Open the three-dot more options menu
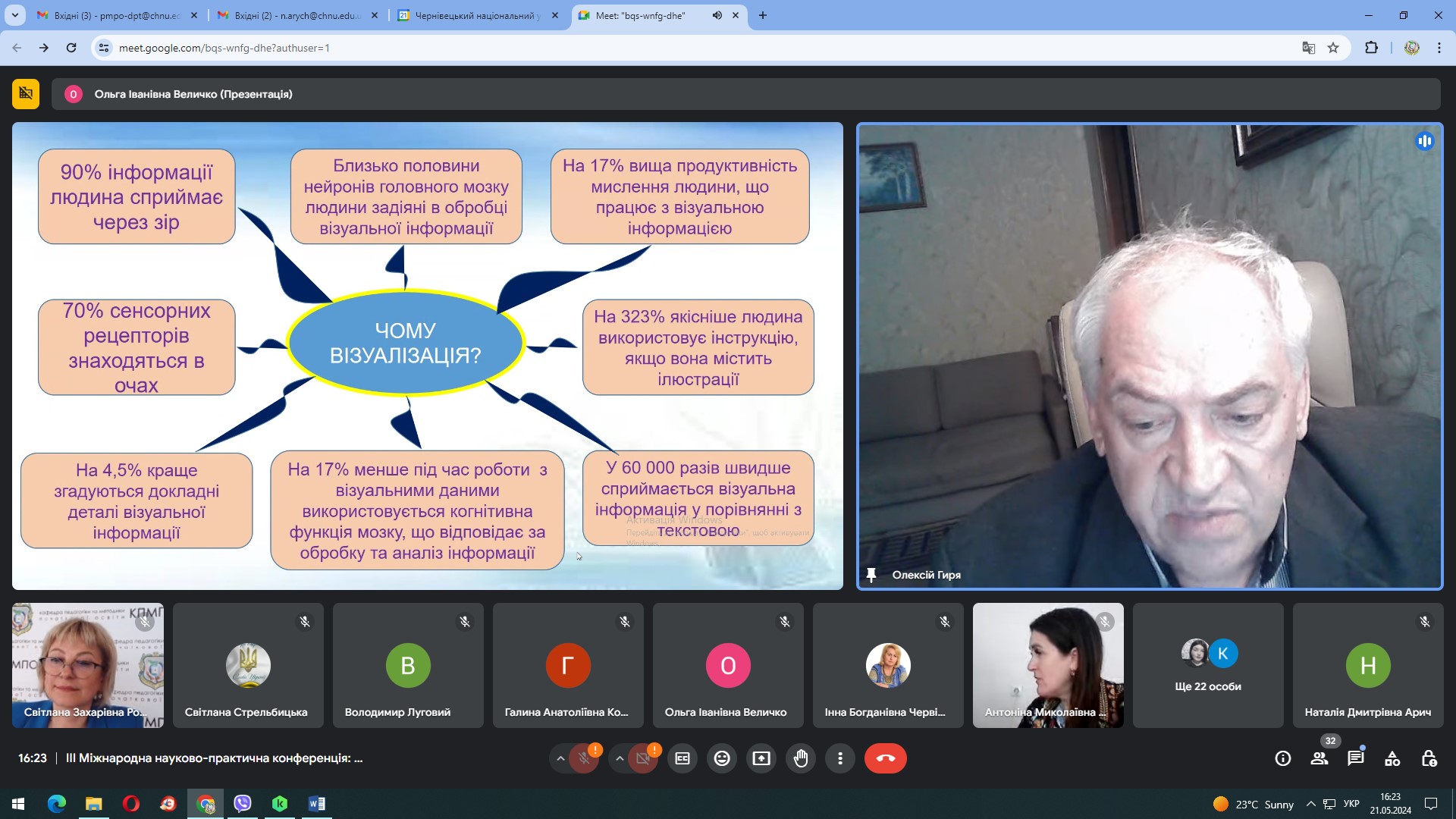 [x=840, y=758]
